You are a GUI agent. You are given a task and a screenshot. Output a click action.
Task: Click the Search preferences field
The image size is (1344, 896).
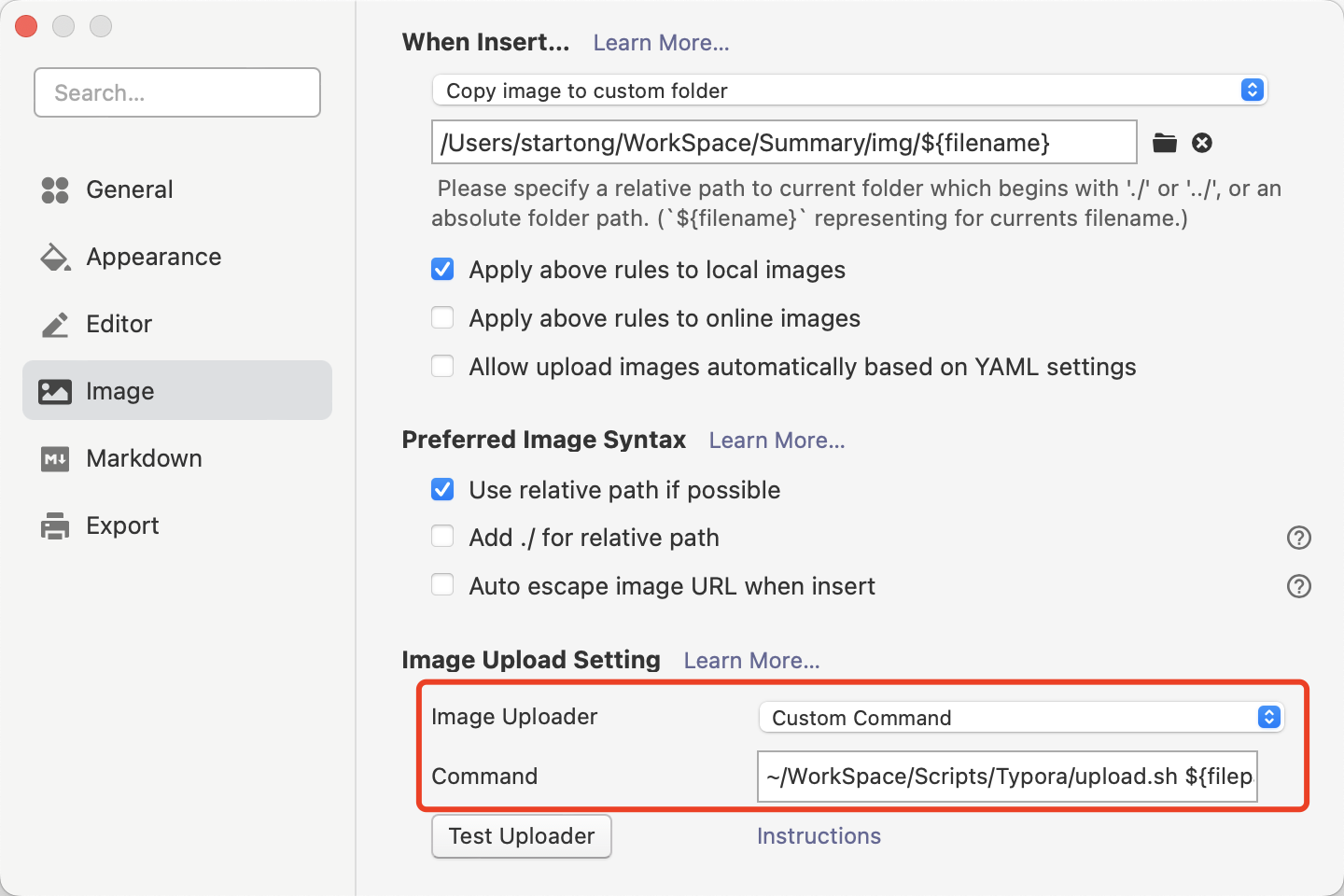(177, 92)
